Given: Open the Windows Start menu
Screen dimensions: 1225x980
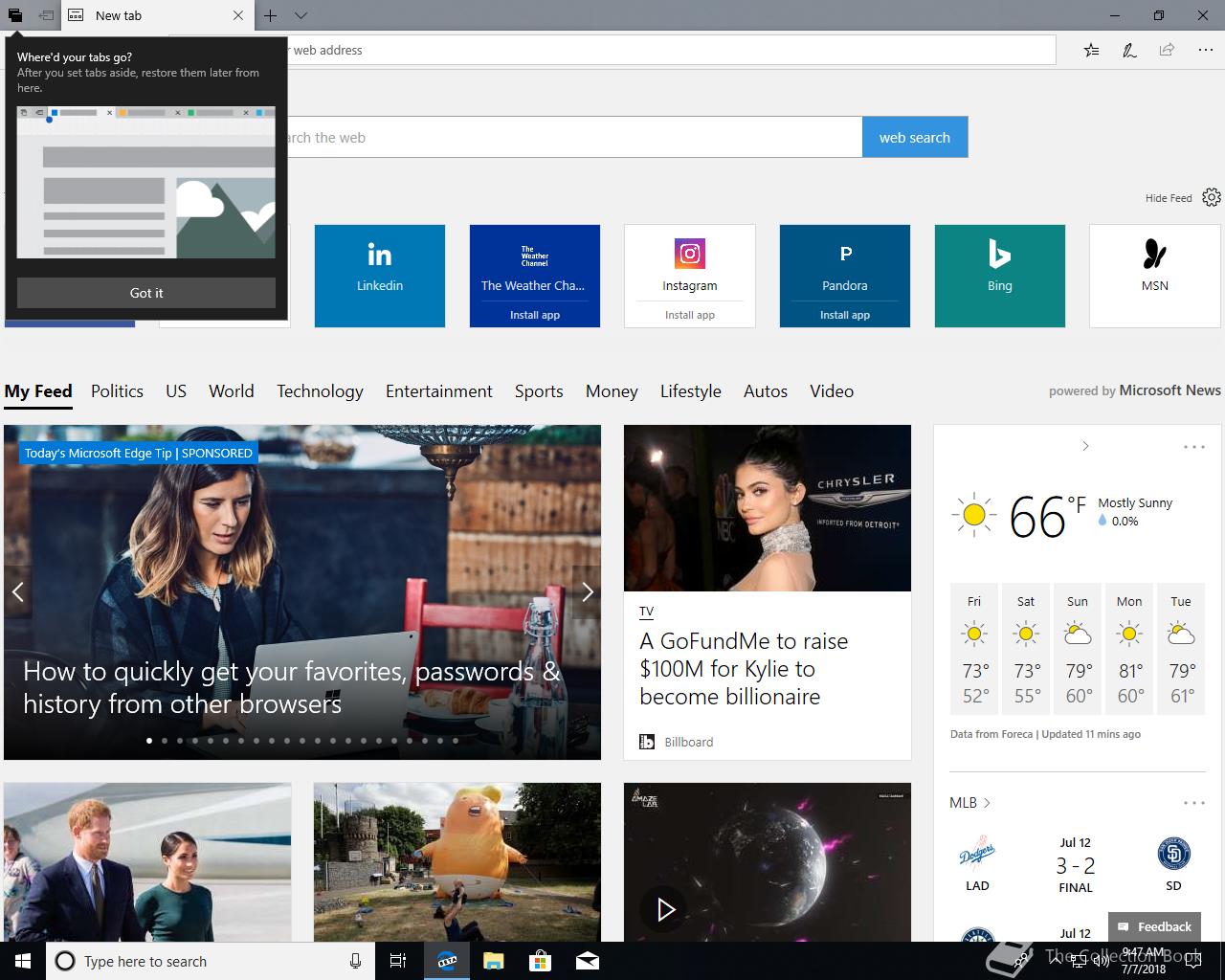Looking at the screenshot, I should [23, 961].
